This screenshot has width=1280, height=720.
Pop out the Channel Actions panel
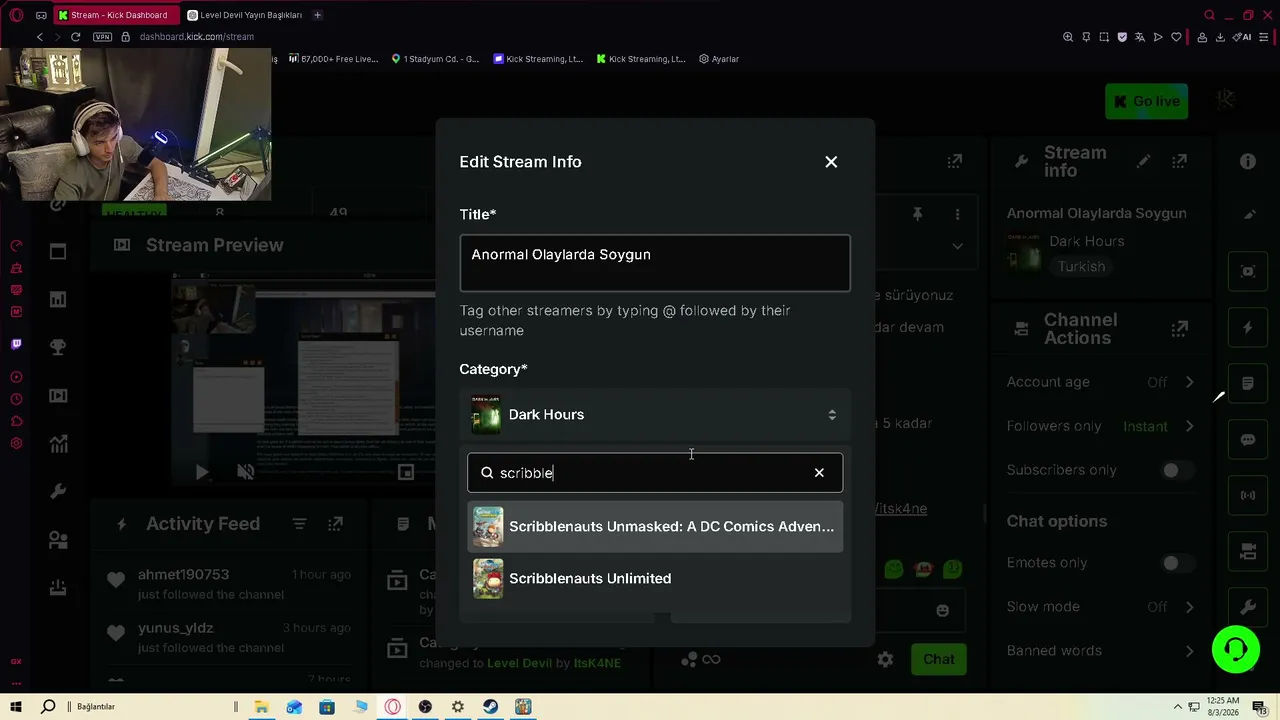tap(1180, 328)
